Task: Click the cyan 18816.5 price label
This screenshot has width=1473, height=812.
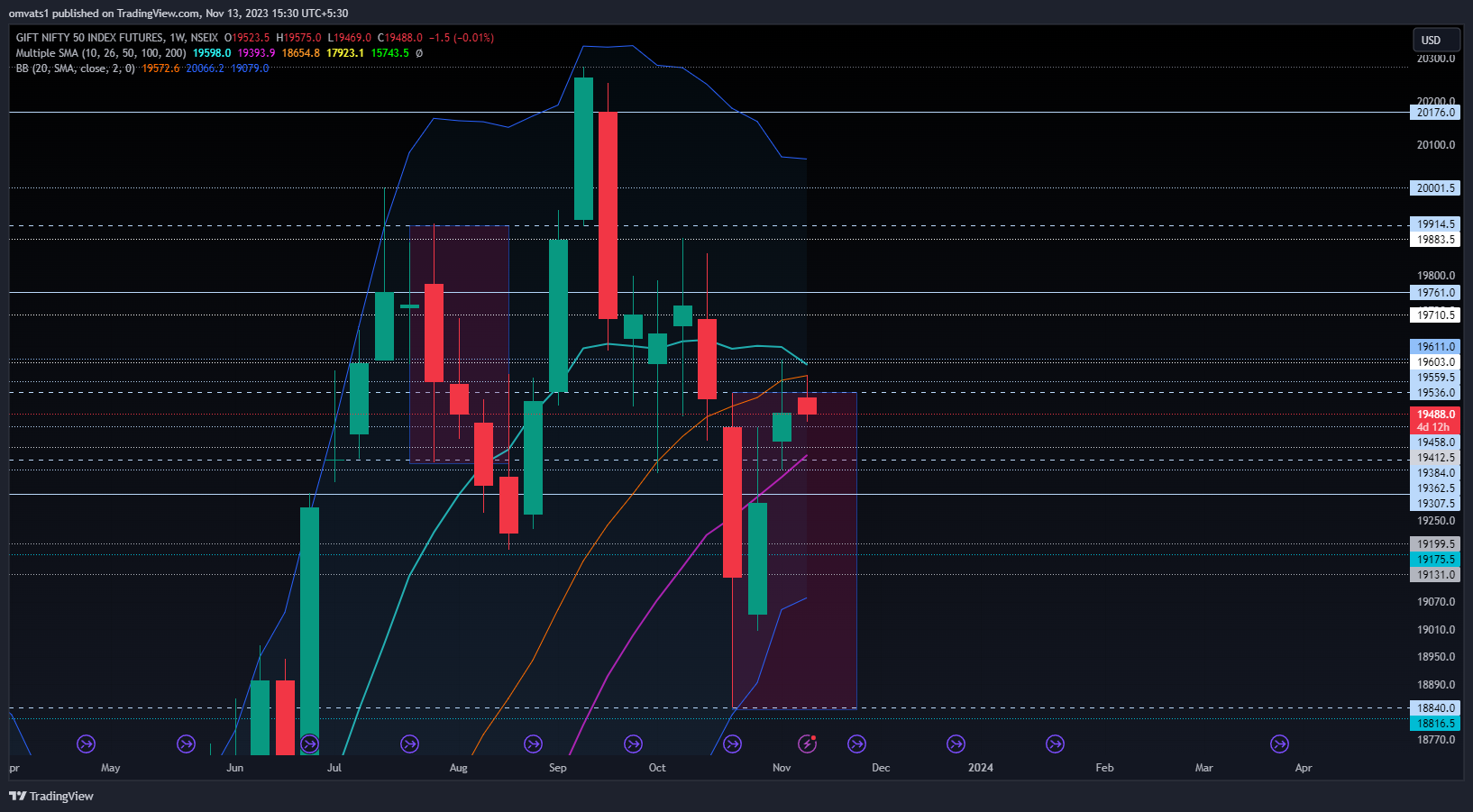Action: point(1435,724)
